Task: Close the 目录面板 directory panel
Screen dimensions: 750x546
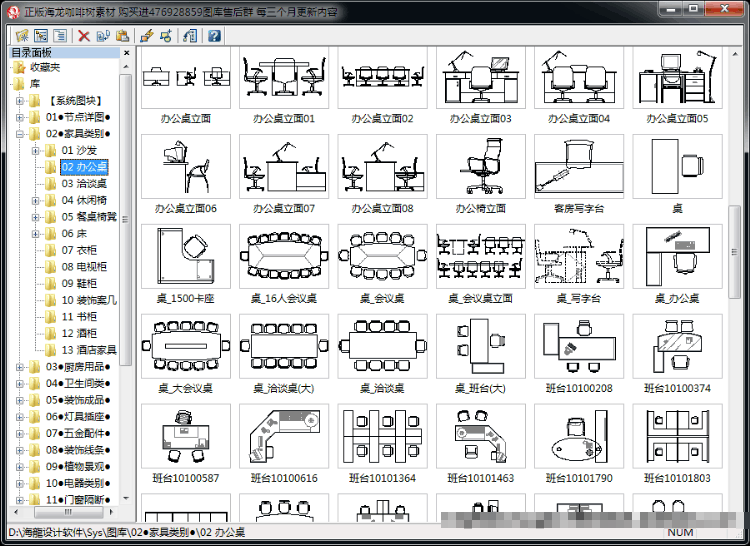Action: [126, 53]
